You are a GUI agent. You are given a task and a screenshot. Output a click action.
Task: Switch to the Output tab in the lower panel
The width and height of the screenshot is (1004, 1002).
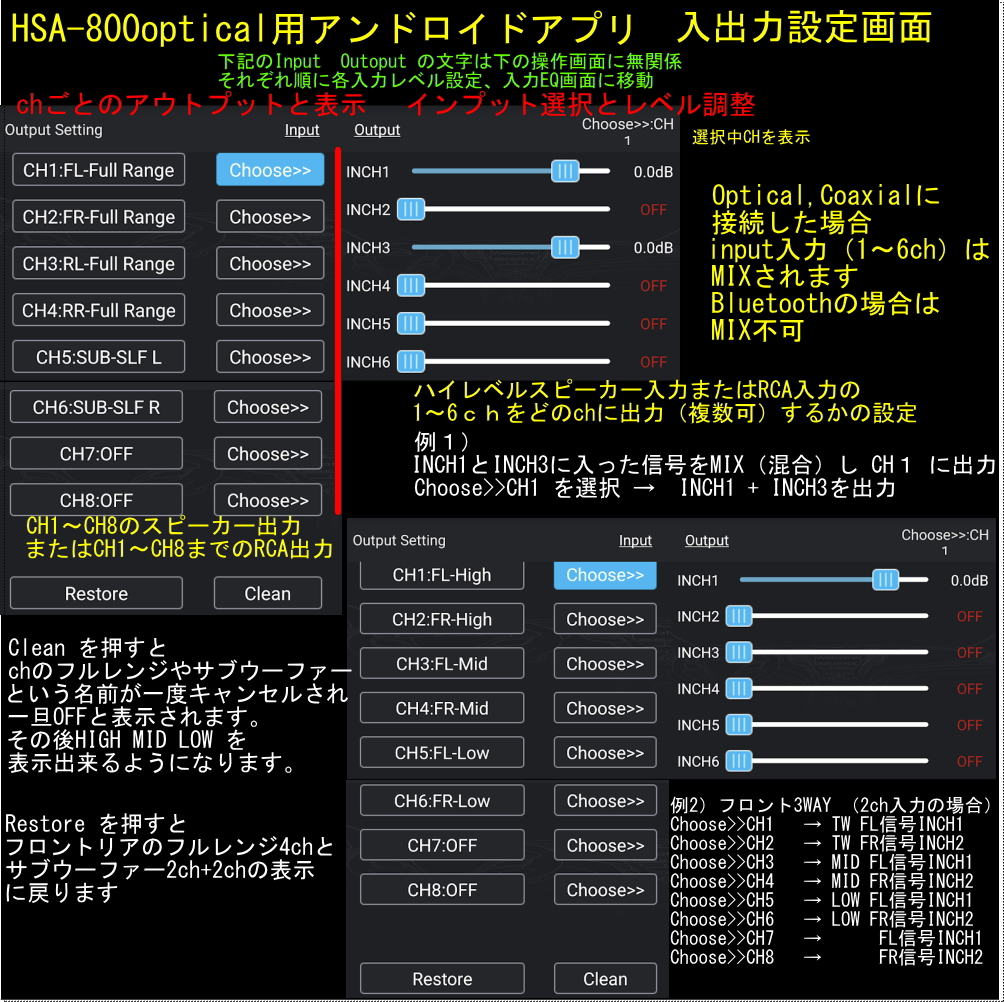pos(706,541)
